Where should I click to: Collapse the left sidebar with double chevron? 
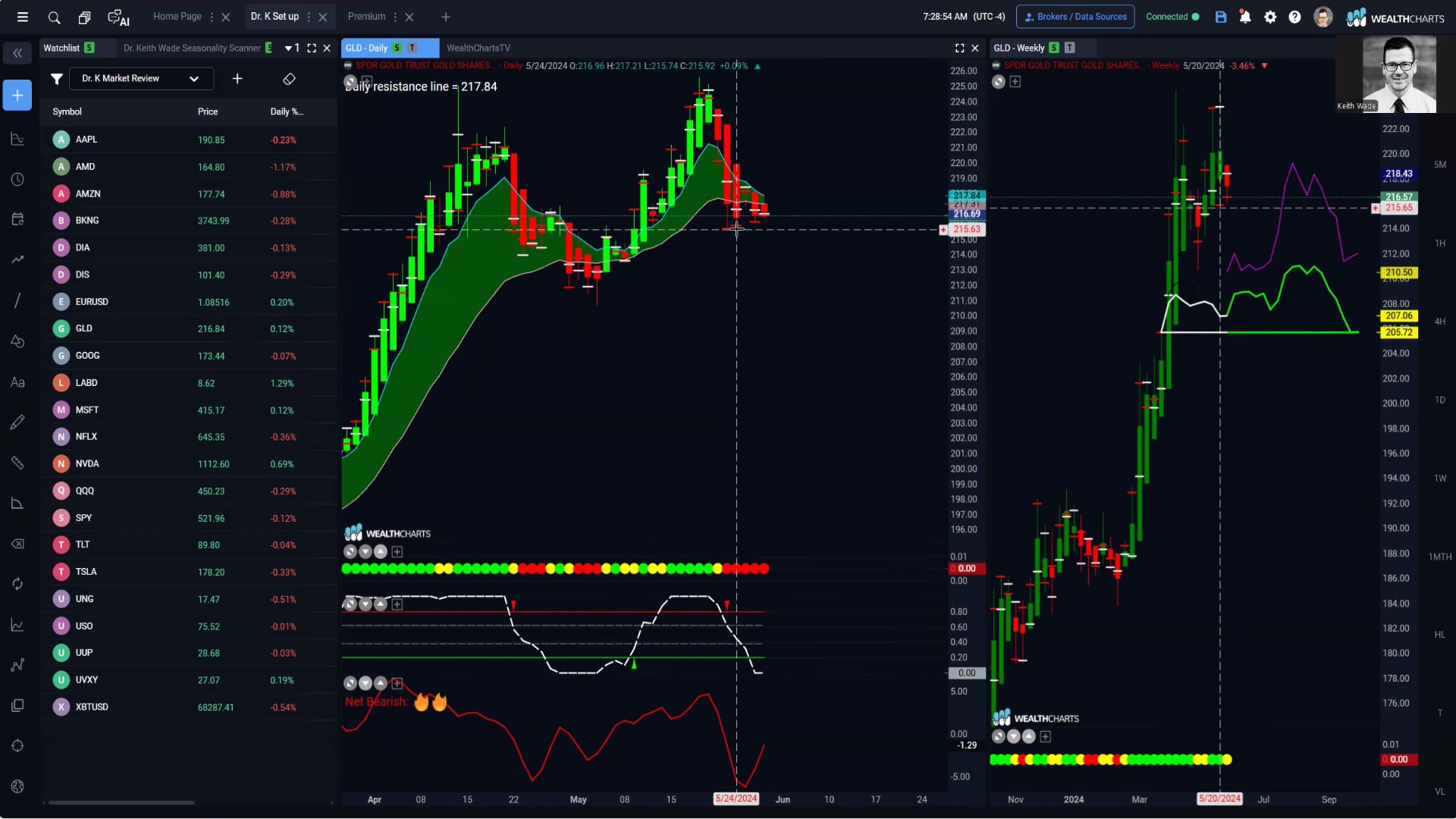(17, 53)
